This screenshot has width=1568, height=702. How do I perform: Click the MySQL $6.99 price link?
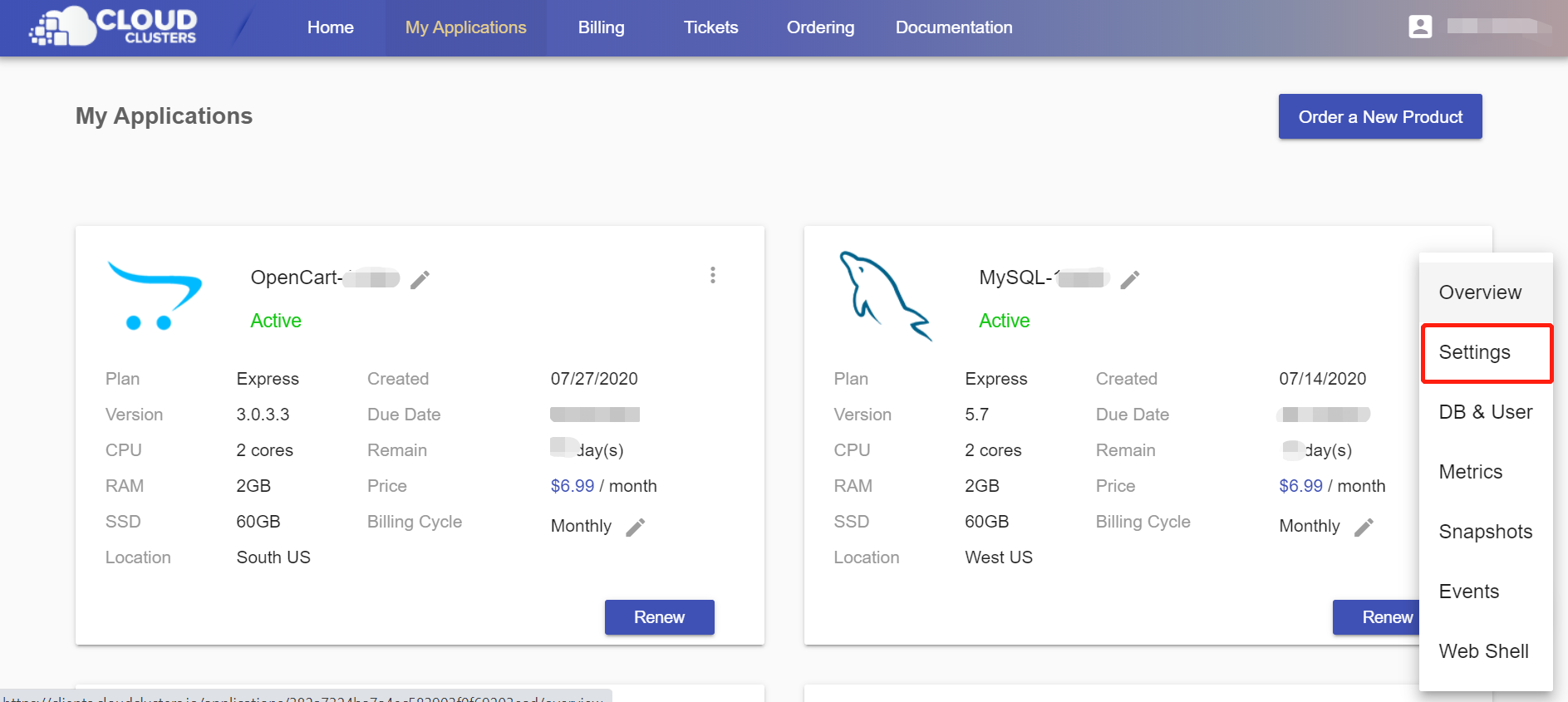pos(1300,486)
